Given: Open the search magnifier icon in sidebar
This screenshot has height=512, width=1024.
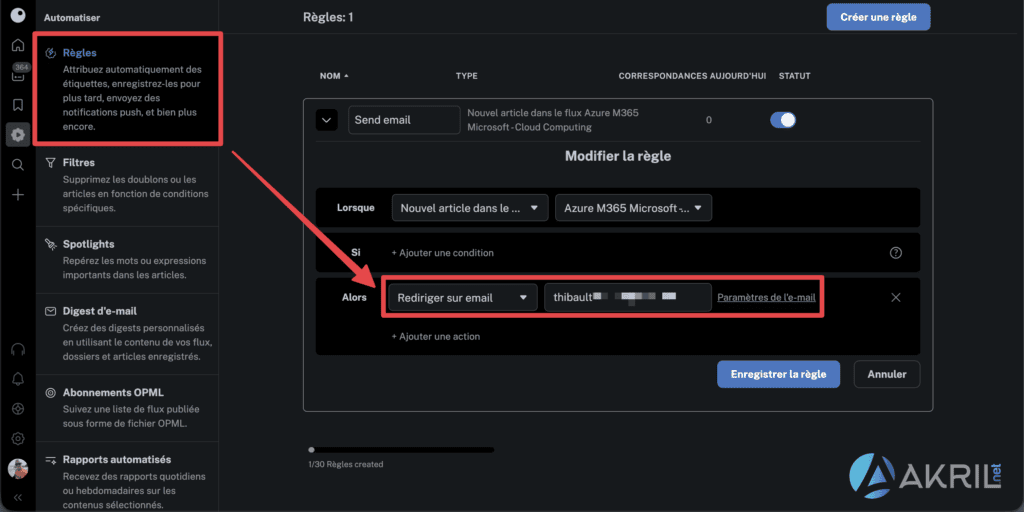Looking at the screenshot, I should click(18, 165).
